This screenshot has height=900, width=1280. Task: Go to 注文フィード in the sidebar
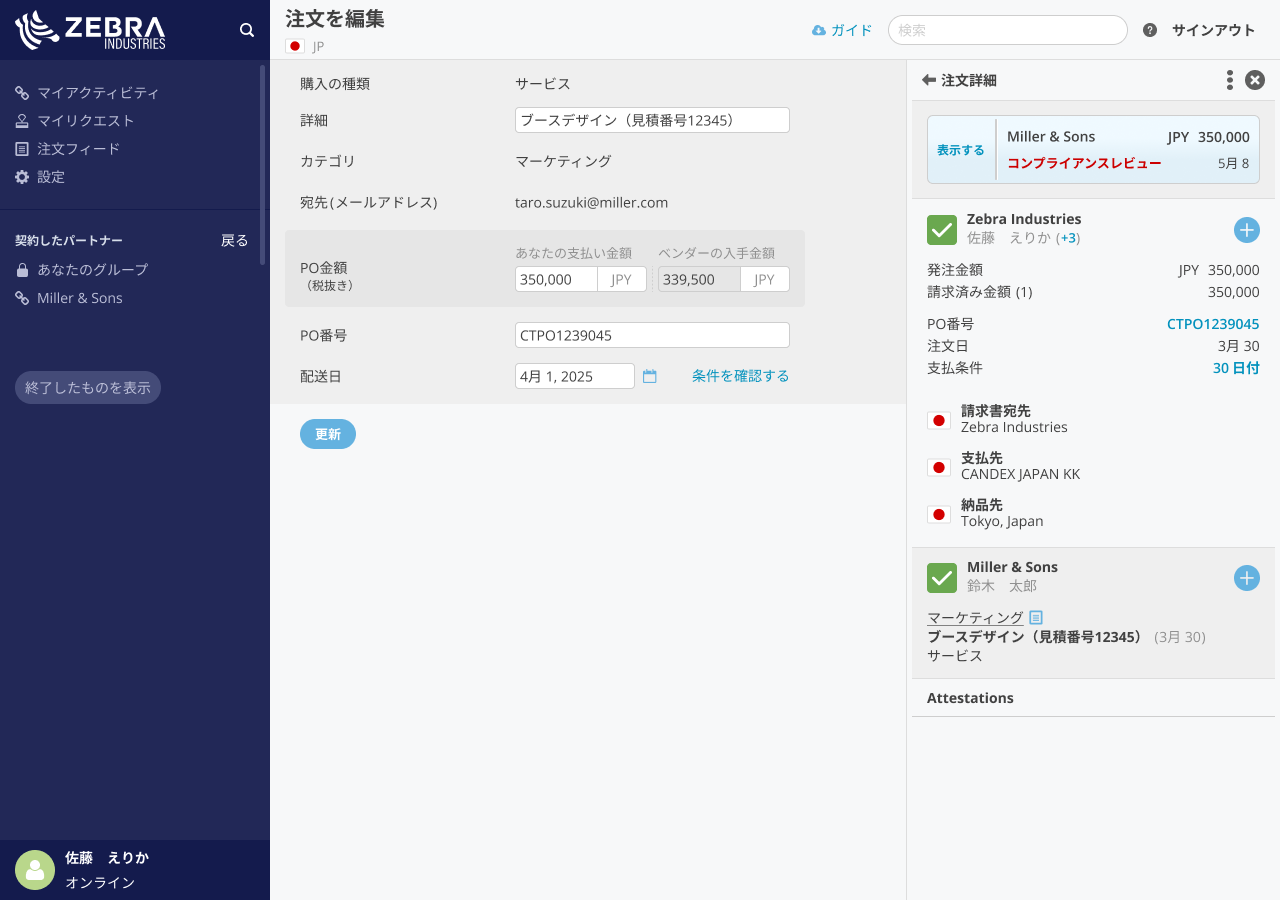(78, 148)
